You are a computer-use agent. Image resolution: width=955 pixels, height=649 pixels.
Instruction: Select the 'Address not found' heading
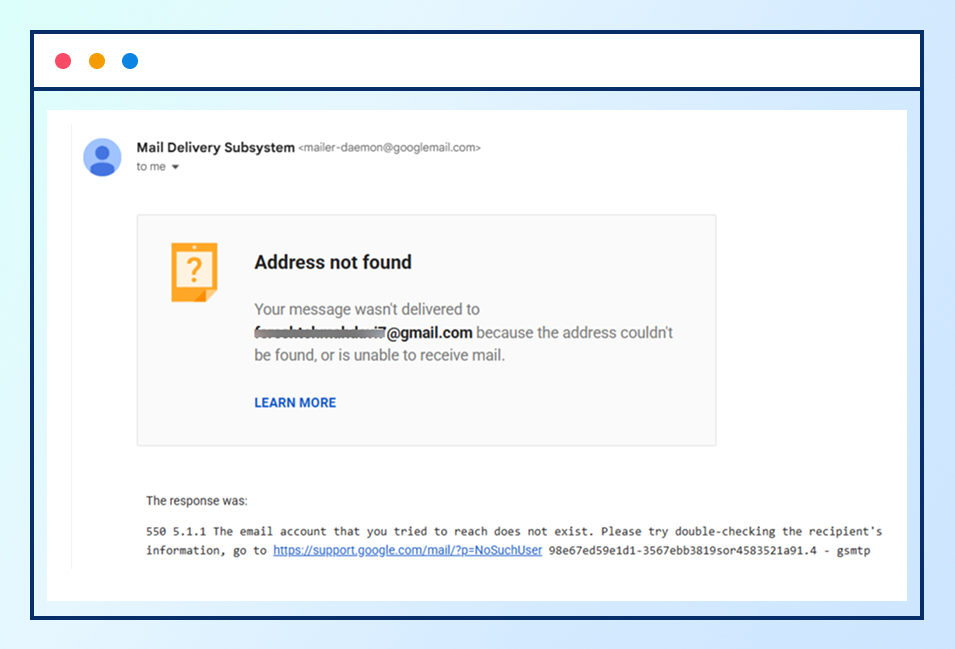[x=333, y=262]
